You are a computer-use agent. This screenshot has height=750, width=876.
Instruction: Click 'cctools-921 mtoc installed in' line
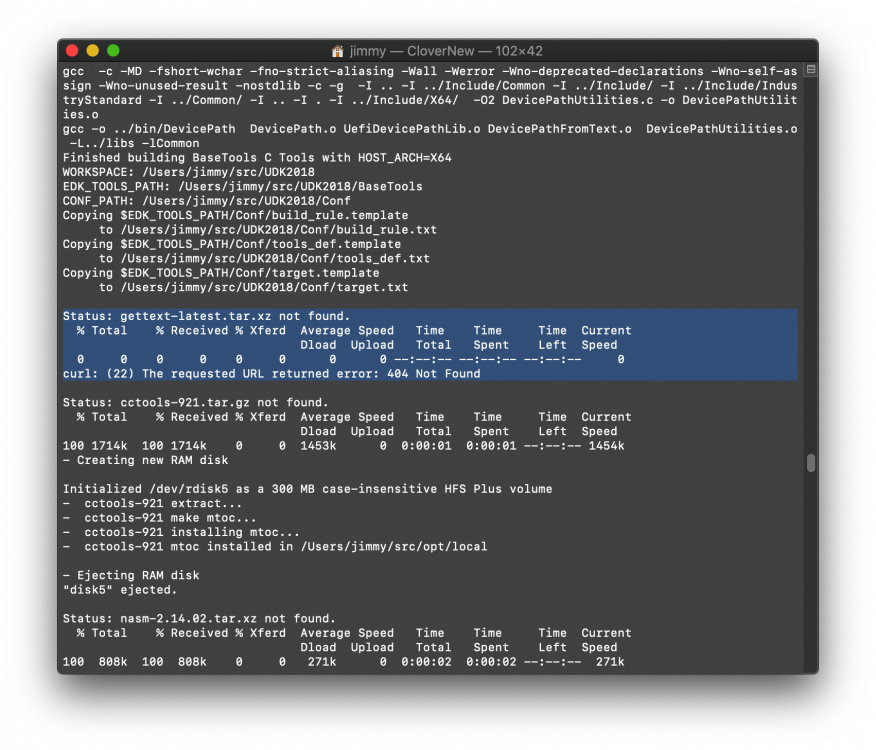pos(275,547)
